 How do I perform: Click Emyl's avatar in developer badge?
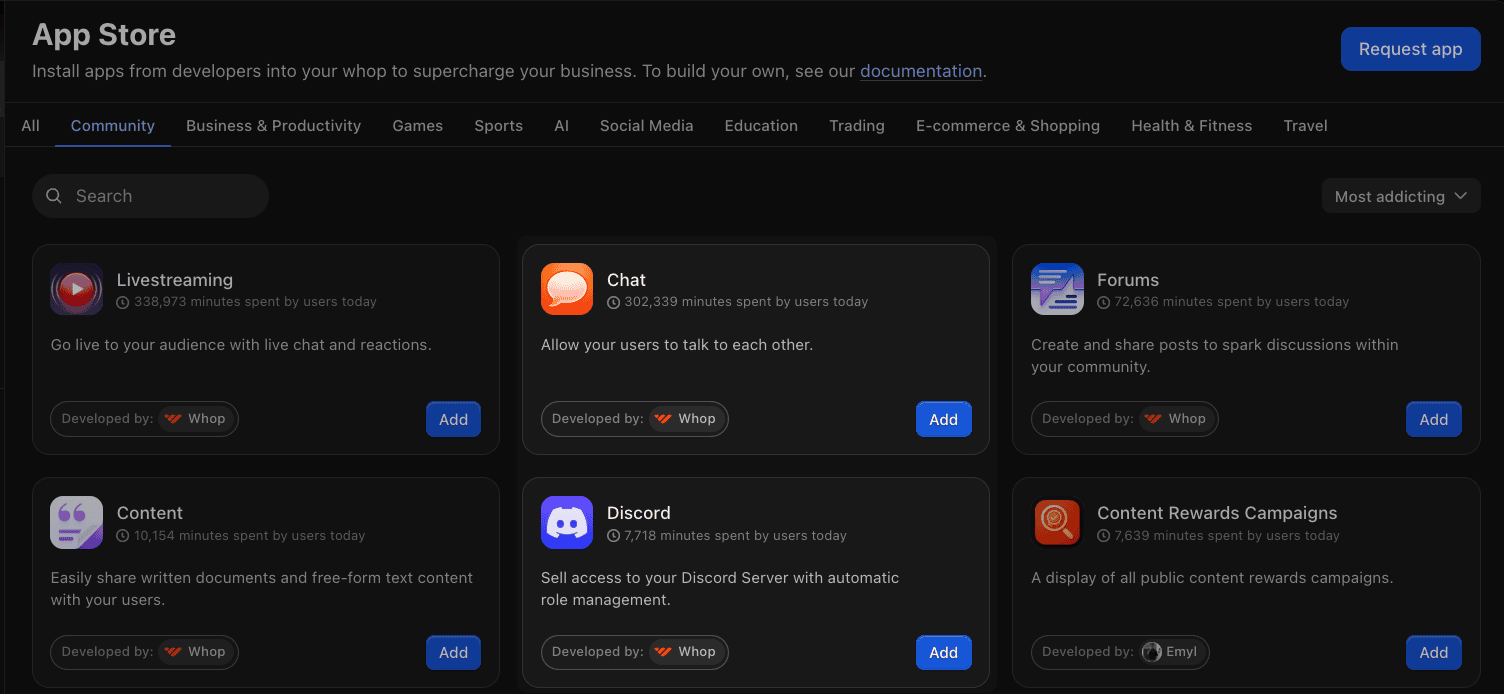pyautogui.click(x=1152, y=652)
